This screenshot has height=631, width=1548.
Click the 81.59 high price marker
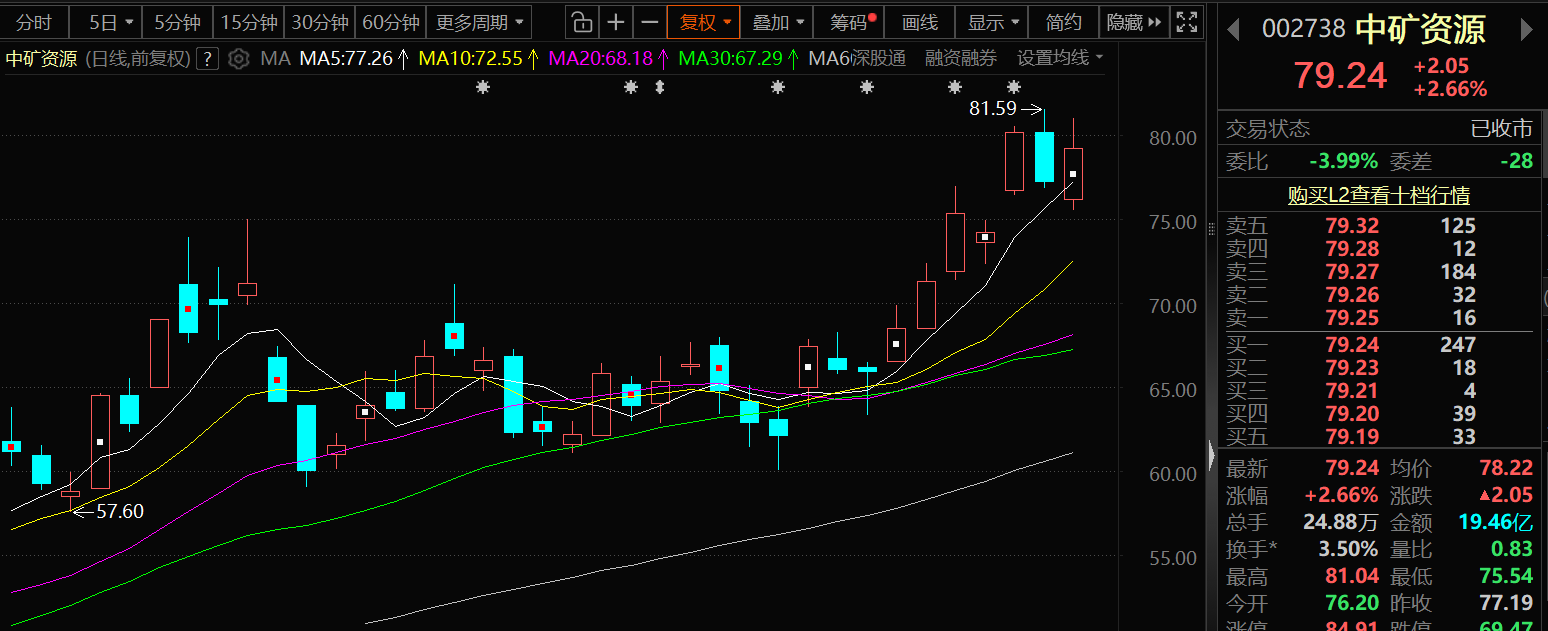pos(992,109)
